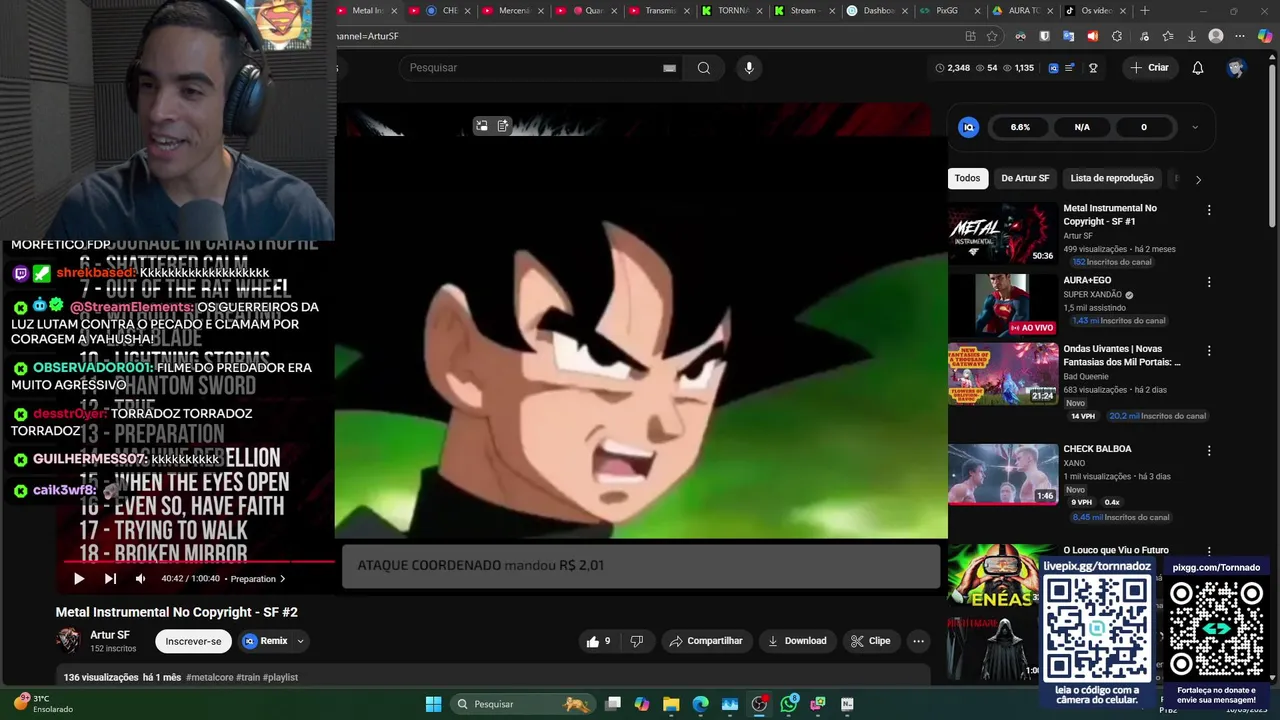Open browser downloads arrow icon
The height and width of the screenshot is (720, 1280).
pos(1192,36)
